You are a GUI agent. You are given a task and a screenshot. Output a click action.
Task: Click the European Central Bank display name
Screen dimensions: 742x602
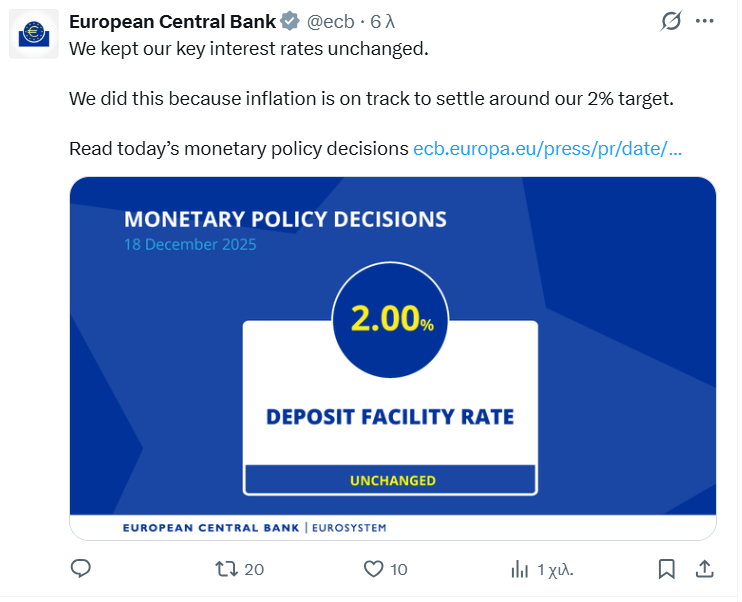[x=172, y=21]
